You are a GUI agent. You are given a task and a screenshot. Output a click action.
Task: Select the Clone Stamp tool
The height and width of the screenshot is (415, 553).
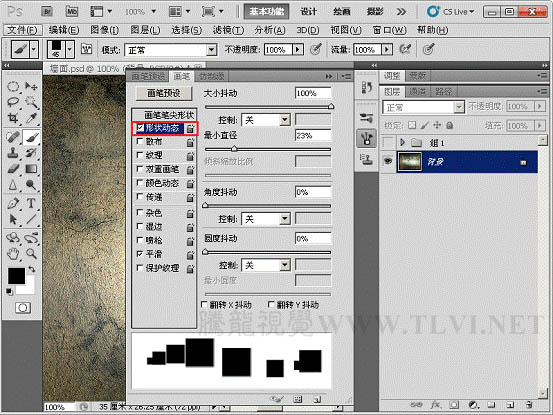pos(13,153)
